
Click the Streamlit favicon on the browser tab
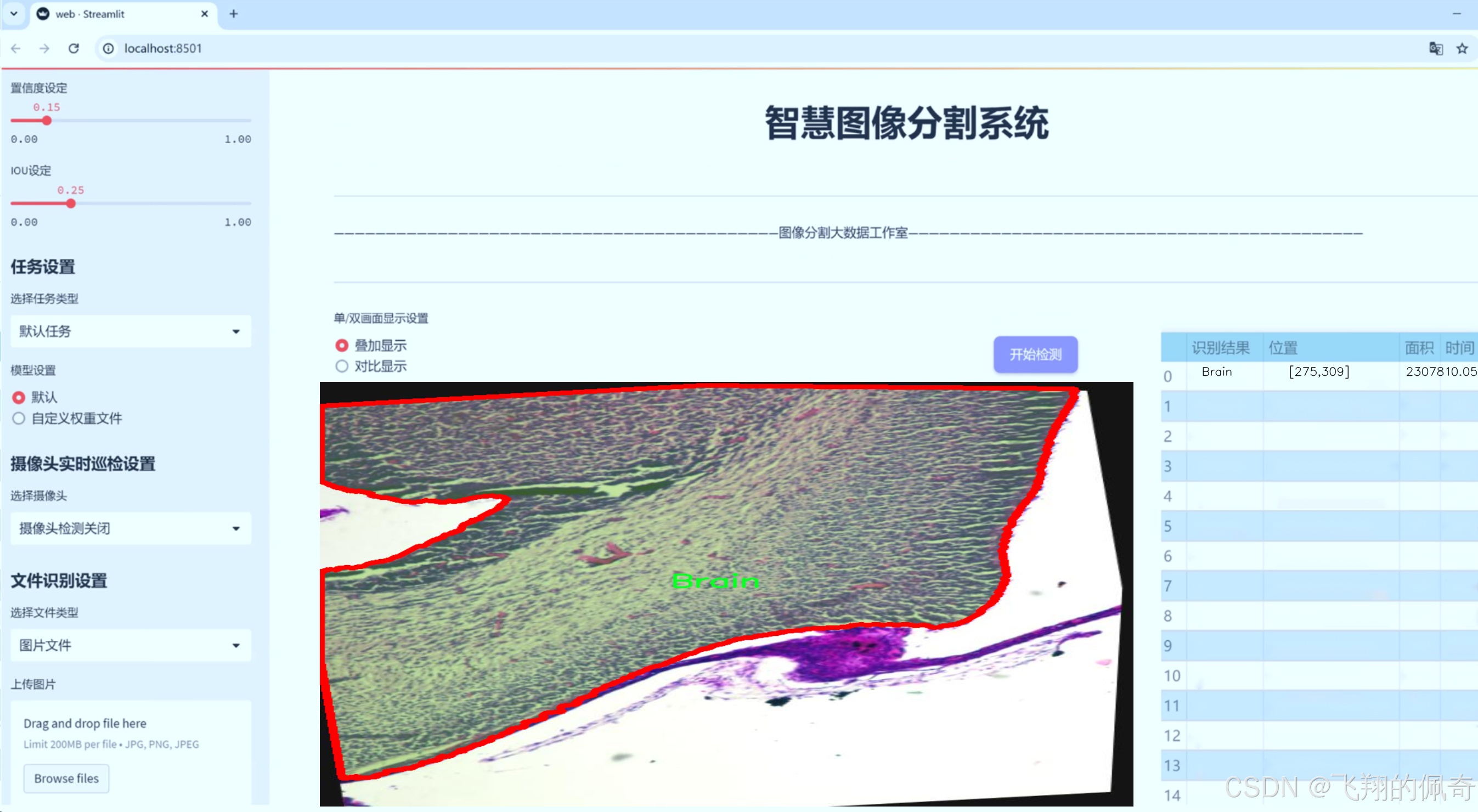point(43,13)
